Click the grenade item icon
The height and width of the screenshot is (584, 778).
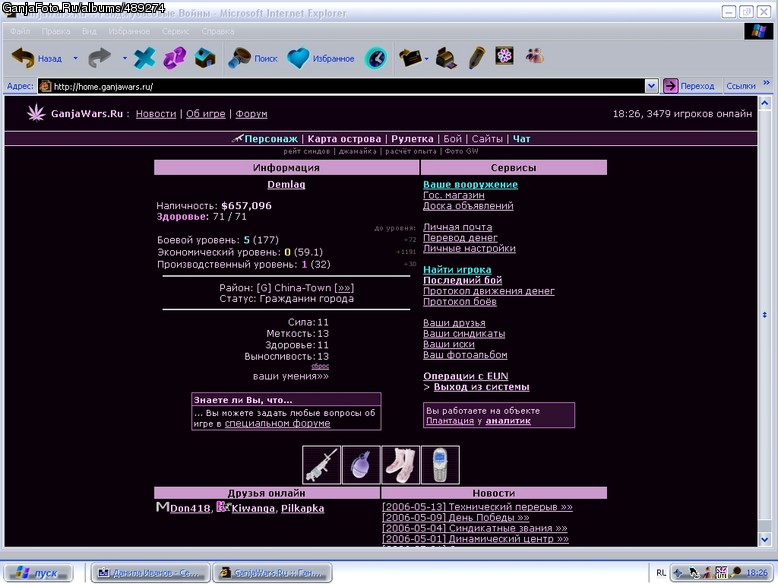(x=361, y=464)
